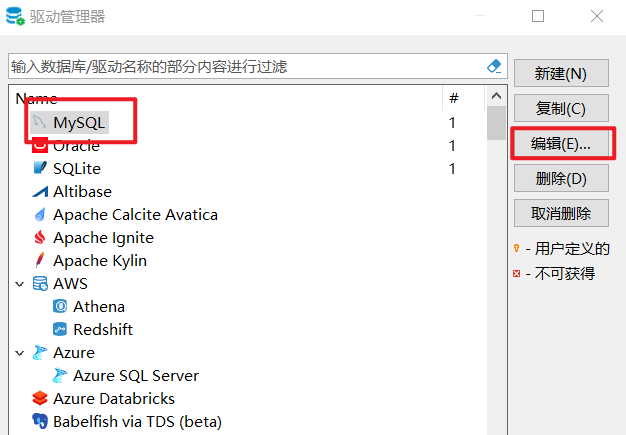Click the 用户定义的 legend label
Viewport: 626px width, 435px height.
tap(572, 249)
